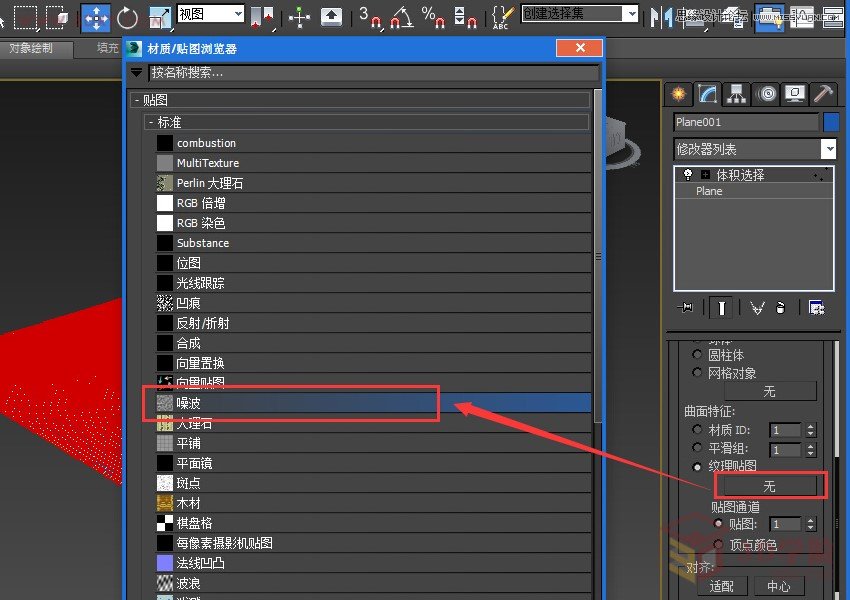
Task: Select the Move tool in the toolbar
Action: tap(96, 14)
